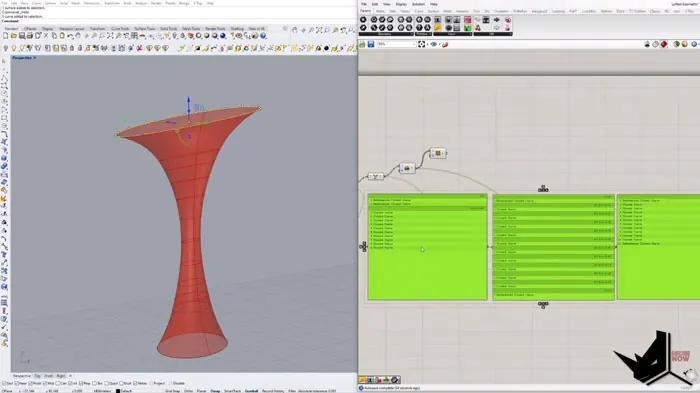Enable the Quad osnap checkbox

(106, 383)
